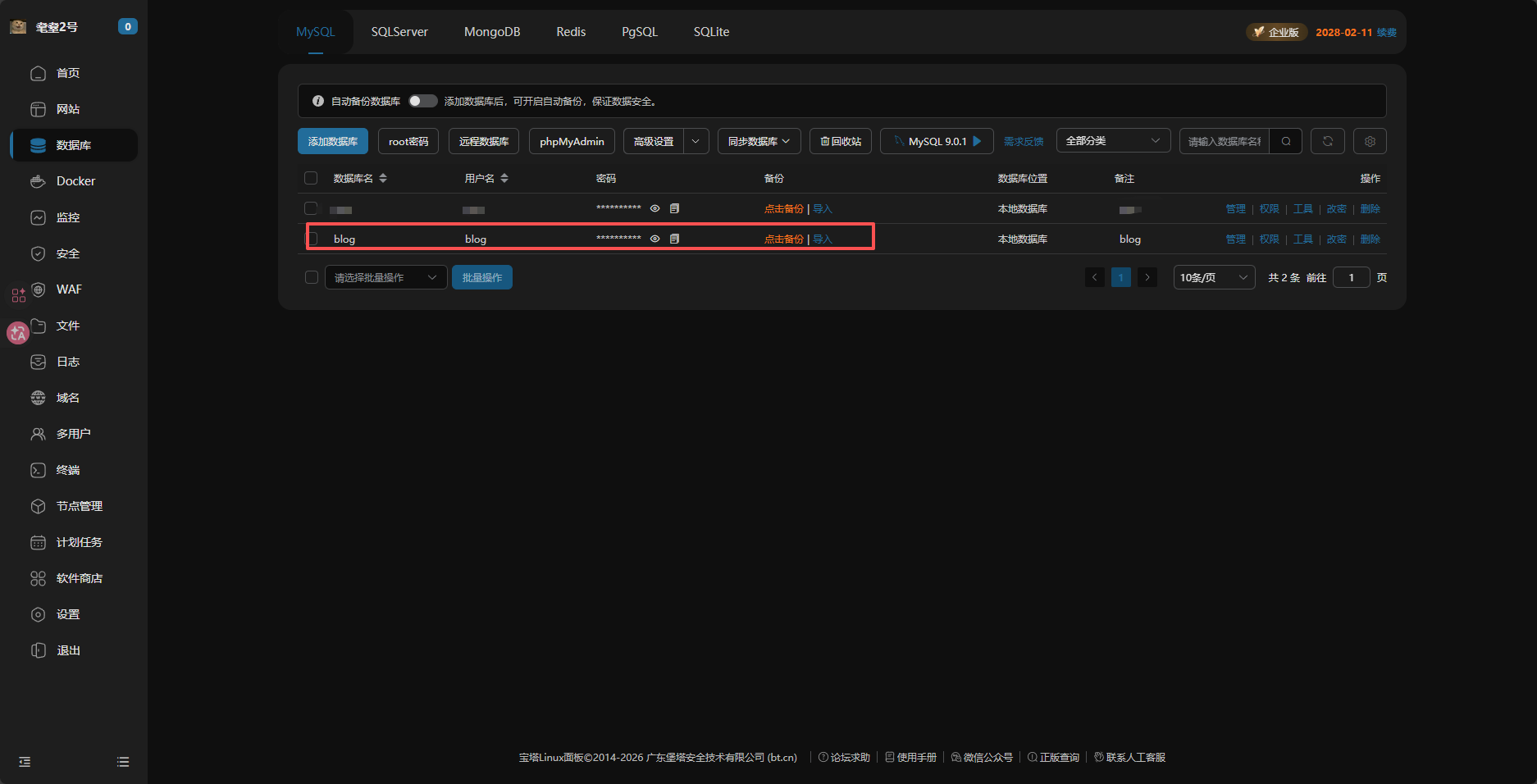
Task: Enable the 自动备份数据库 toggle switch
Action: (x=423, y=101)
